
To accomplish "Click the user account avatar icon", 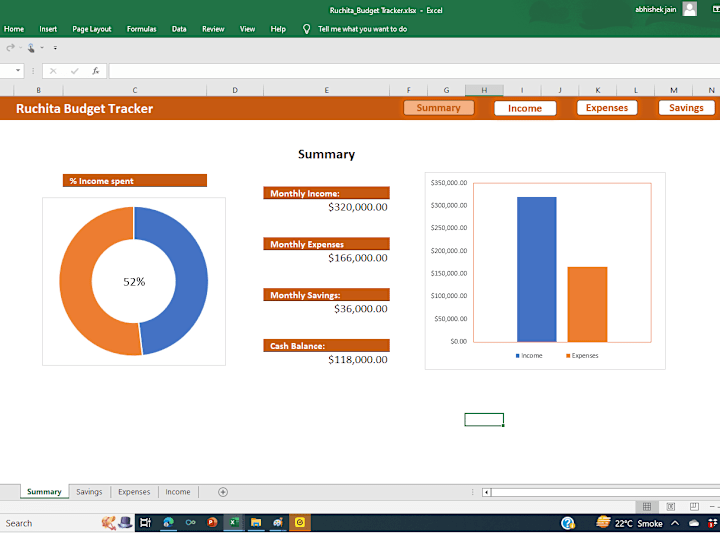I will point(689,9).
